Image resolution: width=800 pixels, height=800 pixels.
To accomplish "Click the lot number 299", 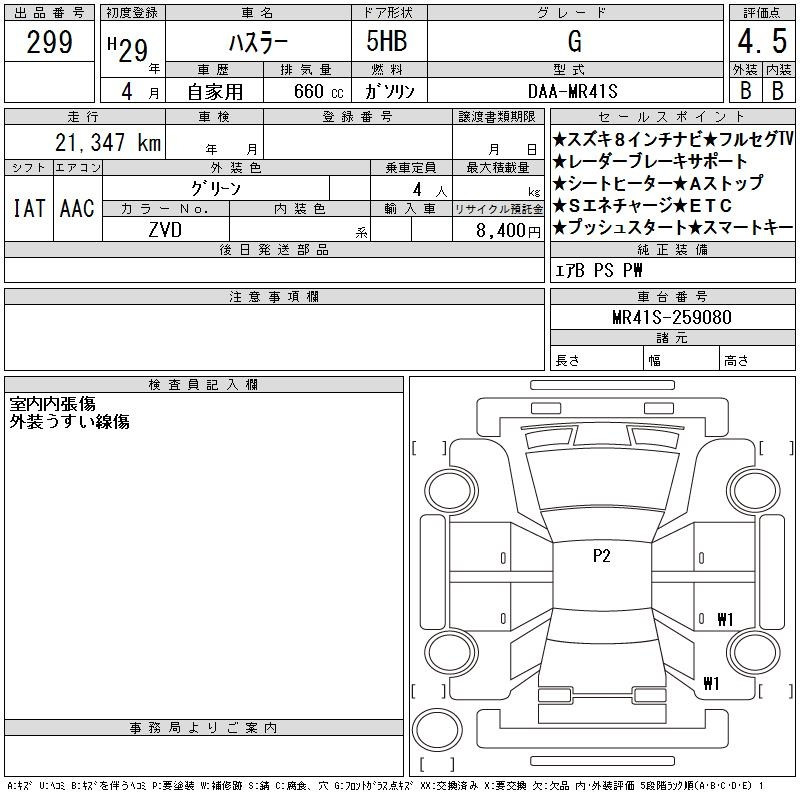I will click(x=49, y=42).
